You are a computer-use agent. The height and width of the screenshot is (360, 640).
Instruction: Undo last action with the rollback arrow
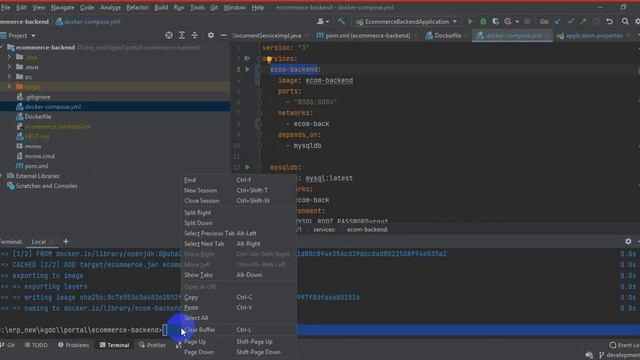[609, 22]
